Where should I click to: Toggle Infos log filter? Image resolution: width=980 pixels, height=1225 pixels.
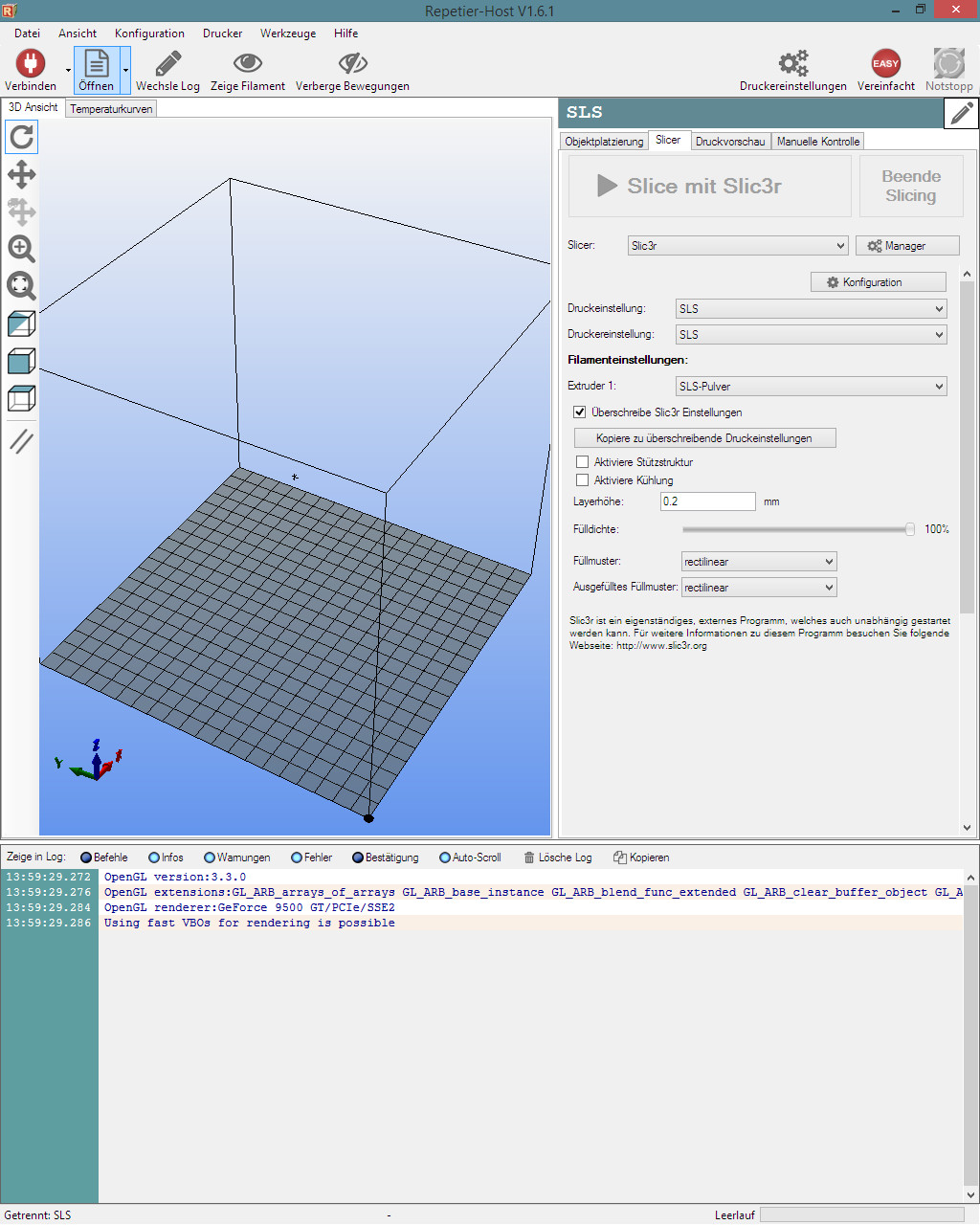(x=166, y=857)
